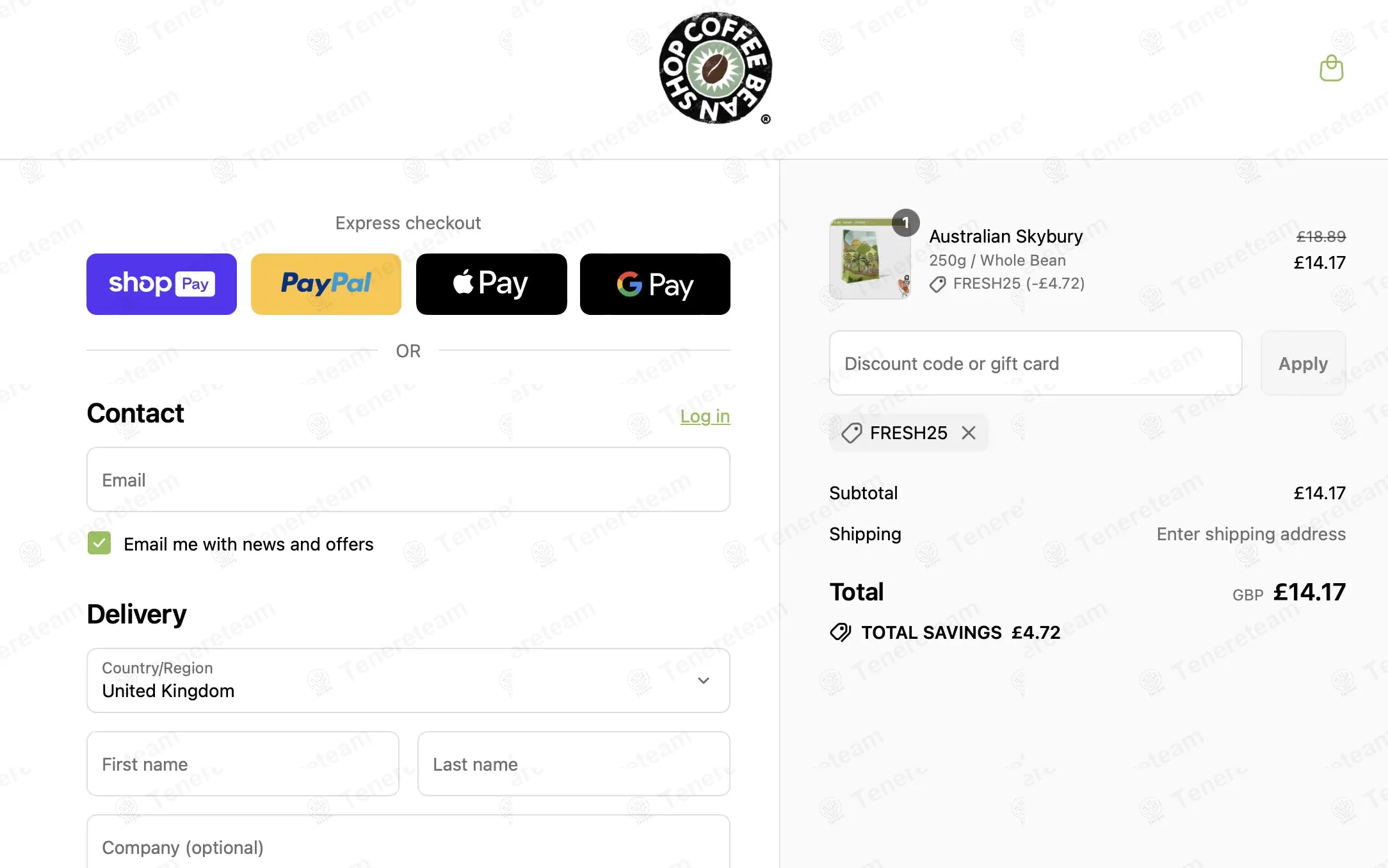Focus the Email input field
This screenshot has width=1388, height=868.
pos(408,479)
